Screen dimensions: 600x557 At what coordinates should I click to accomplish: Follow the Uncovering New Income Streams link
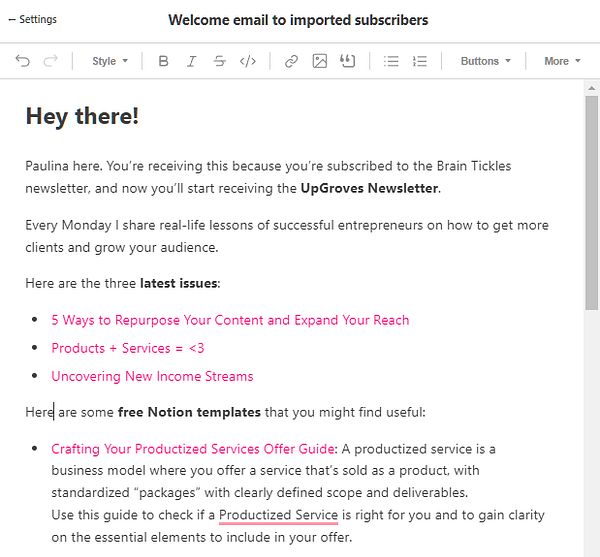152,376
